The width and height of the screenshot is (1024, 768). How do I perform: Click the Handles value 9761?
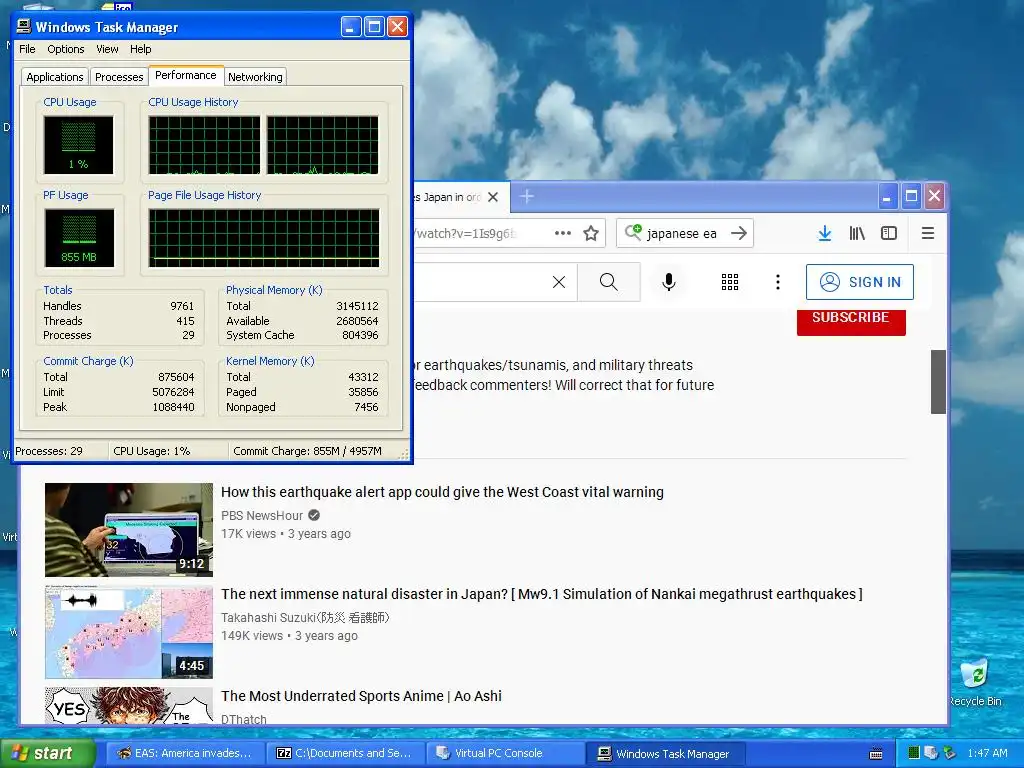click(182, 306)
